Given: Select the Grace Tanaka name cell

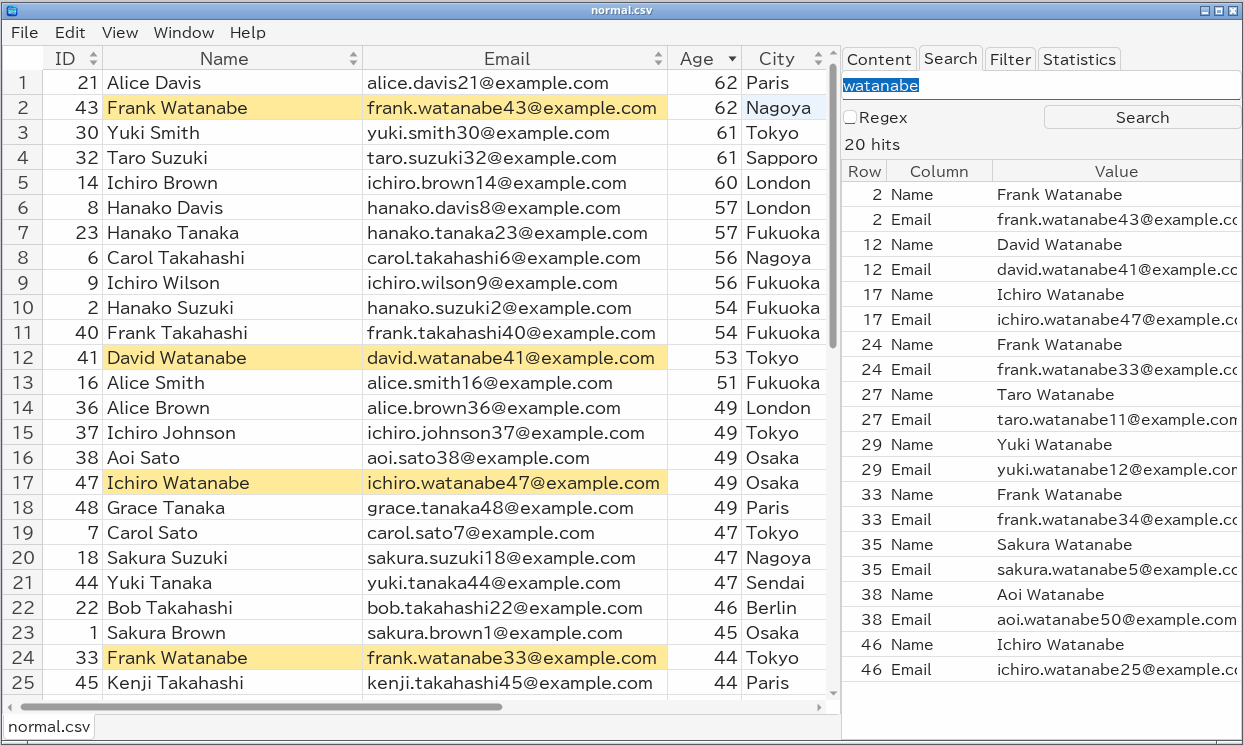Looking at the screenshot, I should (232, 508).
